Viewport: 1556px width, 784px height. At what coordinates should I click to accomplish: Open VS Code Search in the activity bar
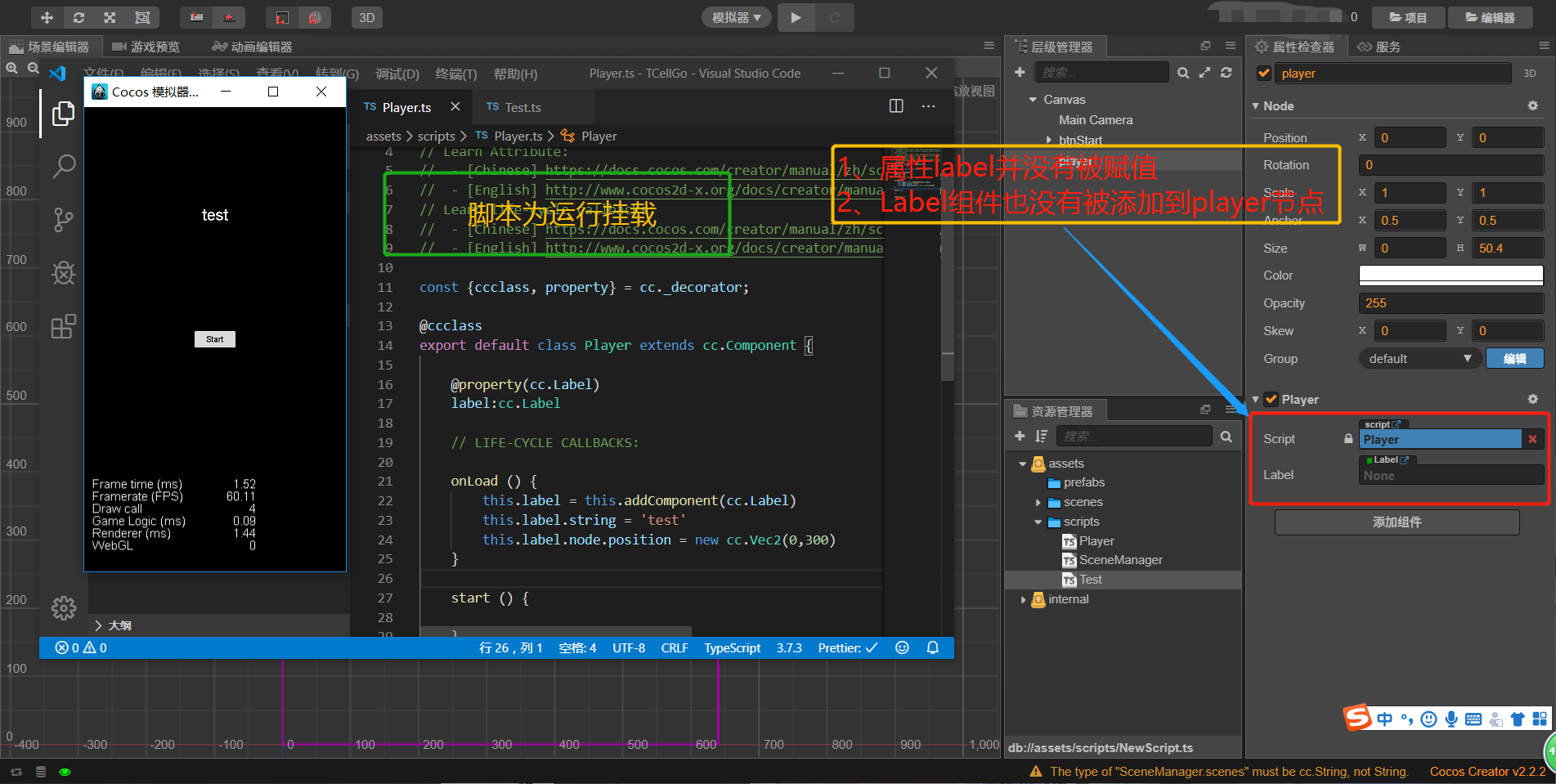point(63,167)
